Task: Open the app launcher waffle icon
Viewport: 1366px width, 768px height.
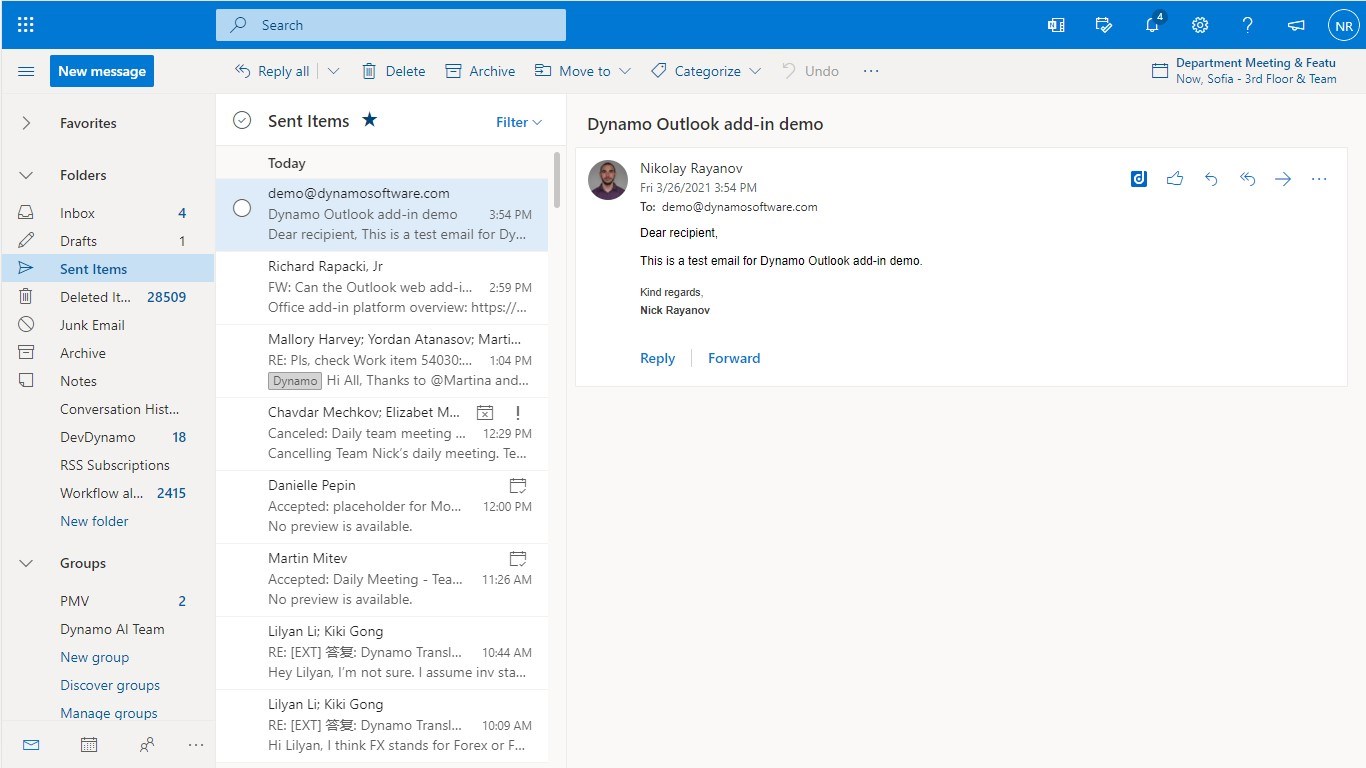Action: pos(26,25)
